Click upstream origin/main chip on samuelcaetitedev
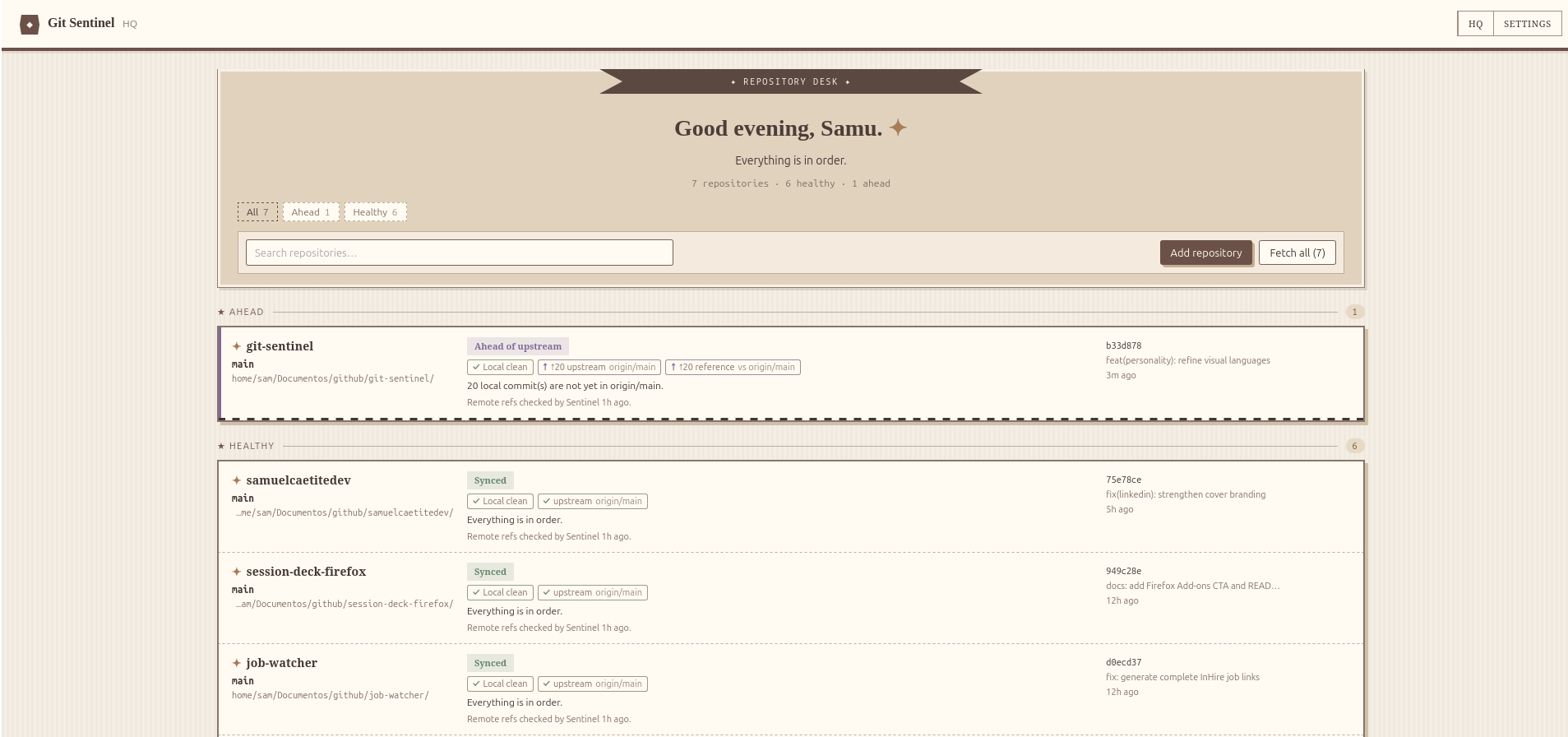Image resolution: width=1568 pixels, height=737 pixels. tap(593, 501)
